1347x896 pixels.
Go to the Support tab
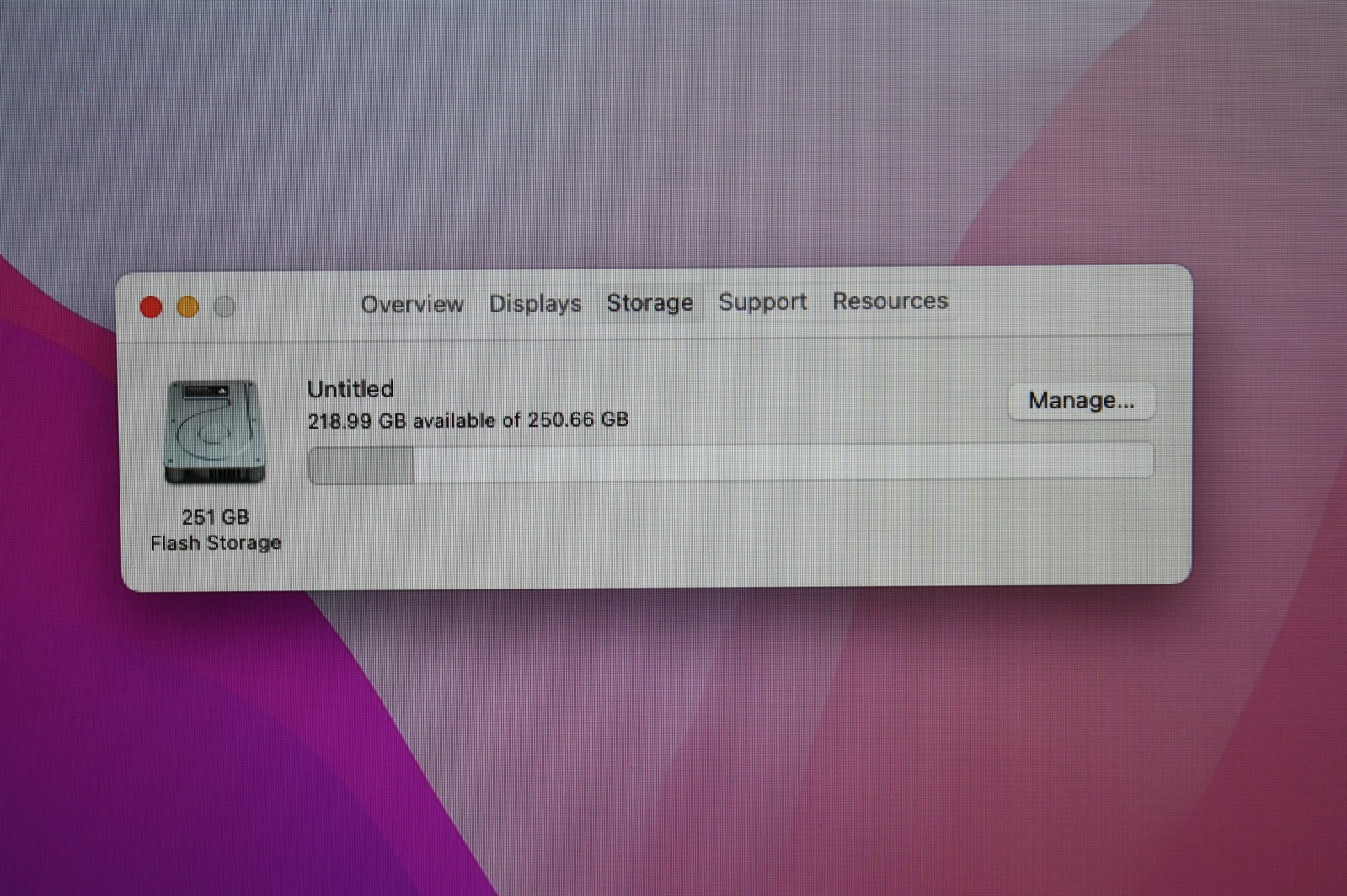762,301
